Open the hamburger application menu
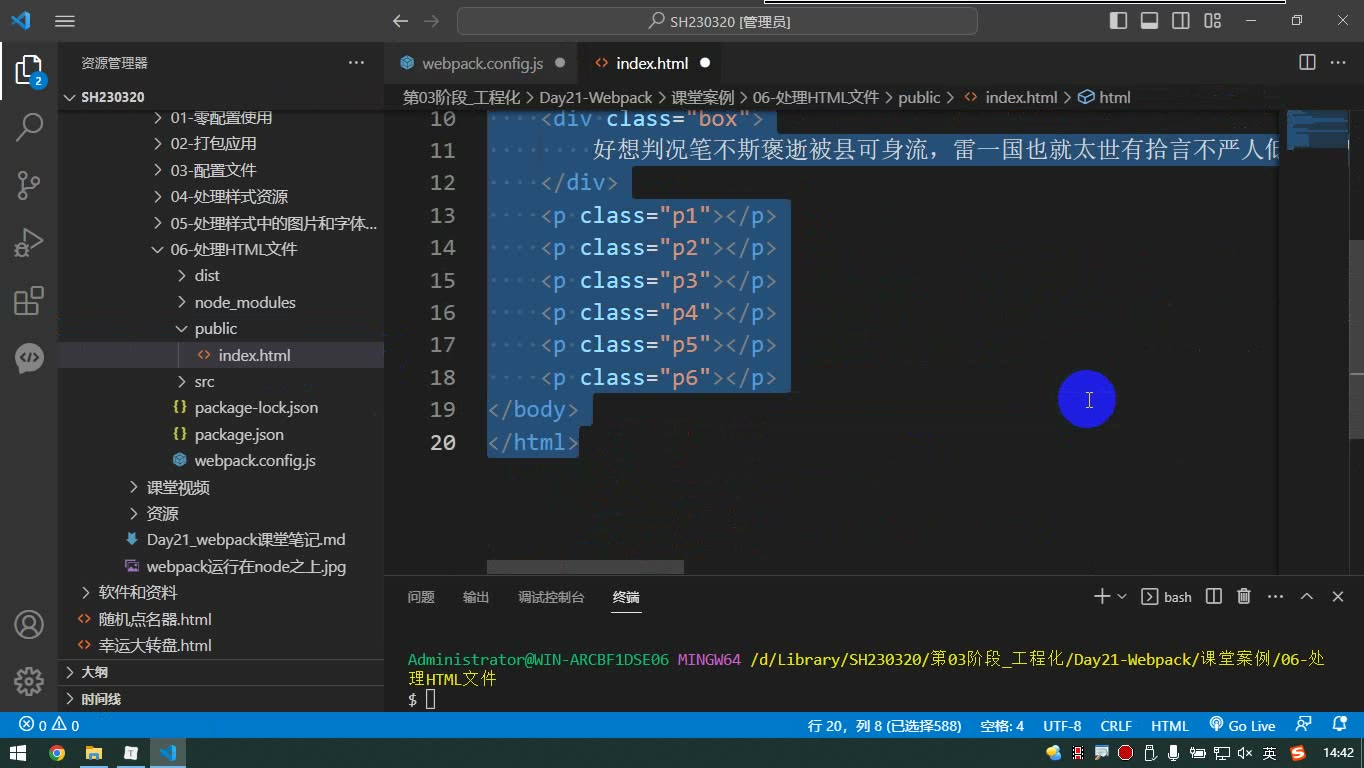This screenshot has height=768, width=1364. [x=64, y=21]
